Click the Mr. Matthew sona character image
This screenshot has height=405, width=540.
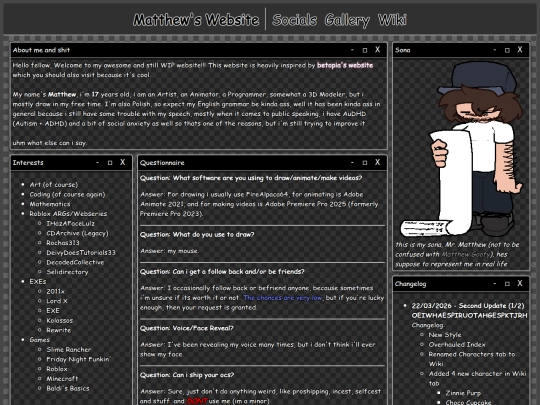(461, 149)
